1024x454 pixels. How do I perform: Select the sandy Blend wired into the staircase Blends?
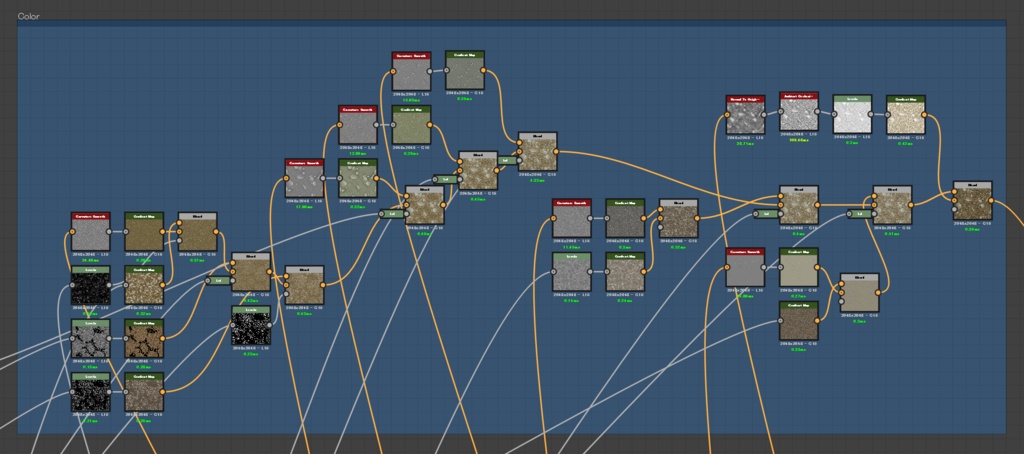[x=304, y=285]
